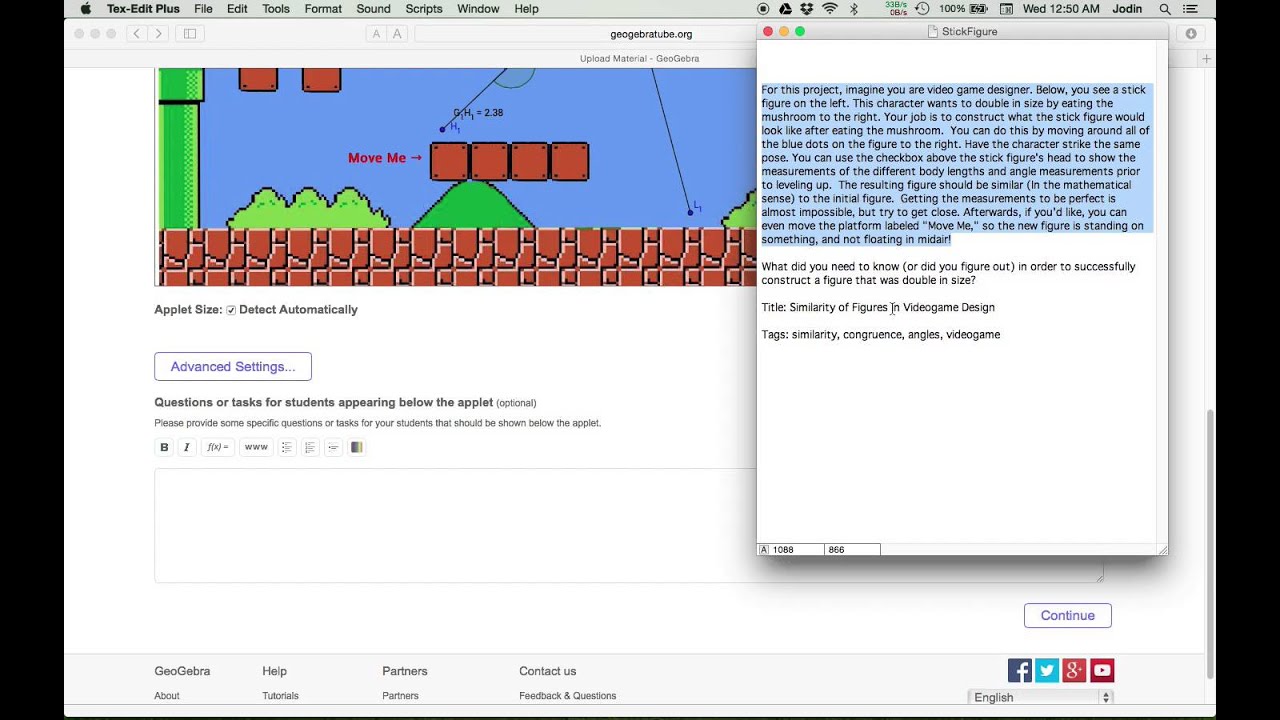
Task: Open GeoGebra Twitter page icon
Action: pyautogui.click(x=1047, y=670)
